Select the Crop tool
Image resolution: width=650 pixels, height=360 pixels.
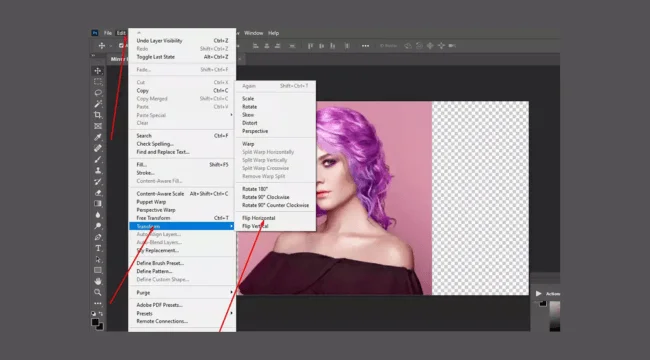[x=98, y=115]
